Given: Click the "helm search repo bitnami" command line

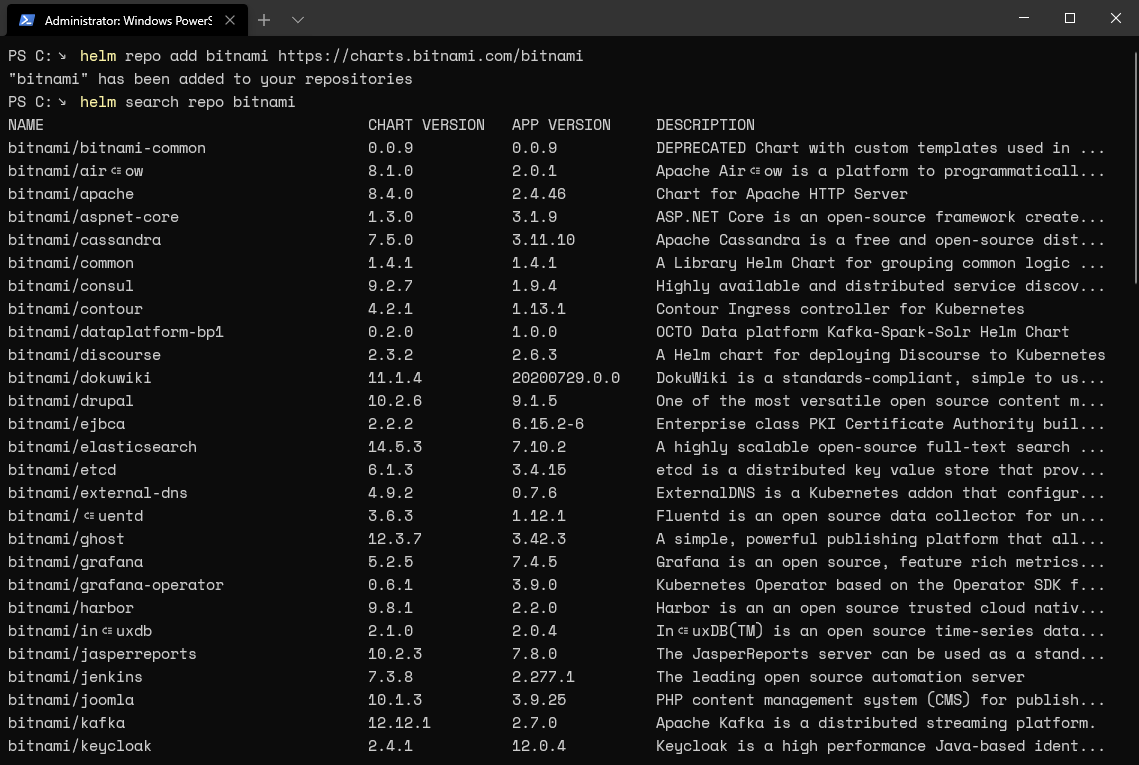Looking at the screenshot, I should pyautogui.click(x=187, y=102).
